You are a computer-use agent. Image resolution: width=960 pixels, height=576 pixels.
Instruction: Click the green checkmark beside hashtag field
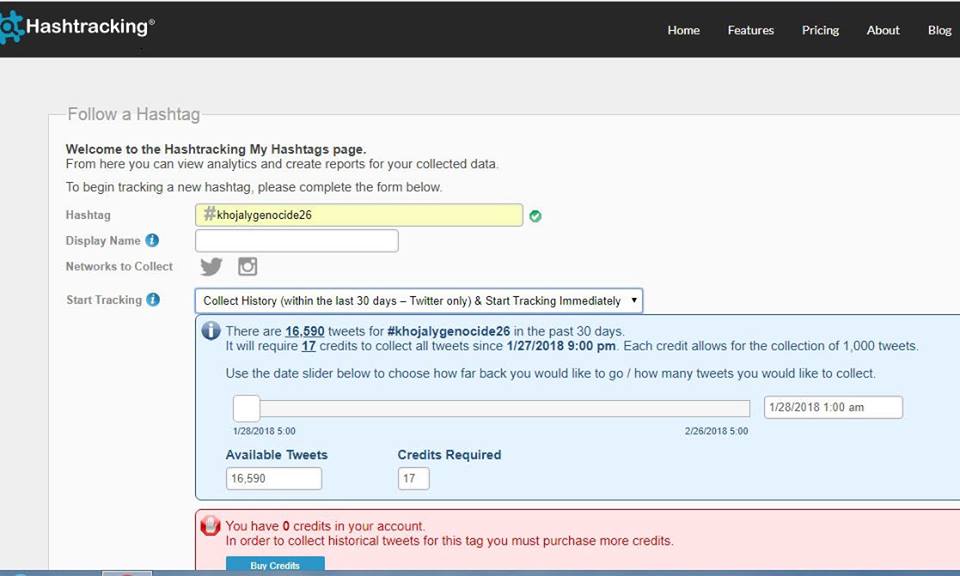click(x=535, y=216)
